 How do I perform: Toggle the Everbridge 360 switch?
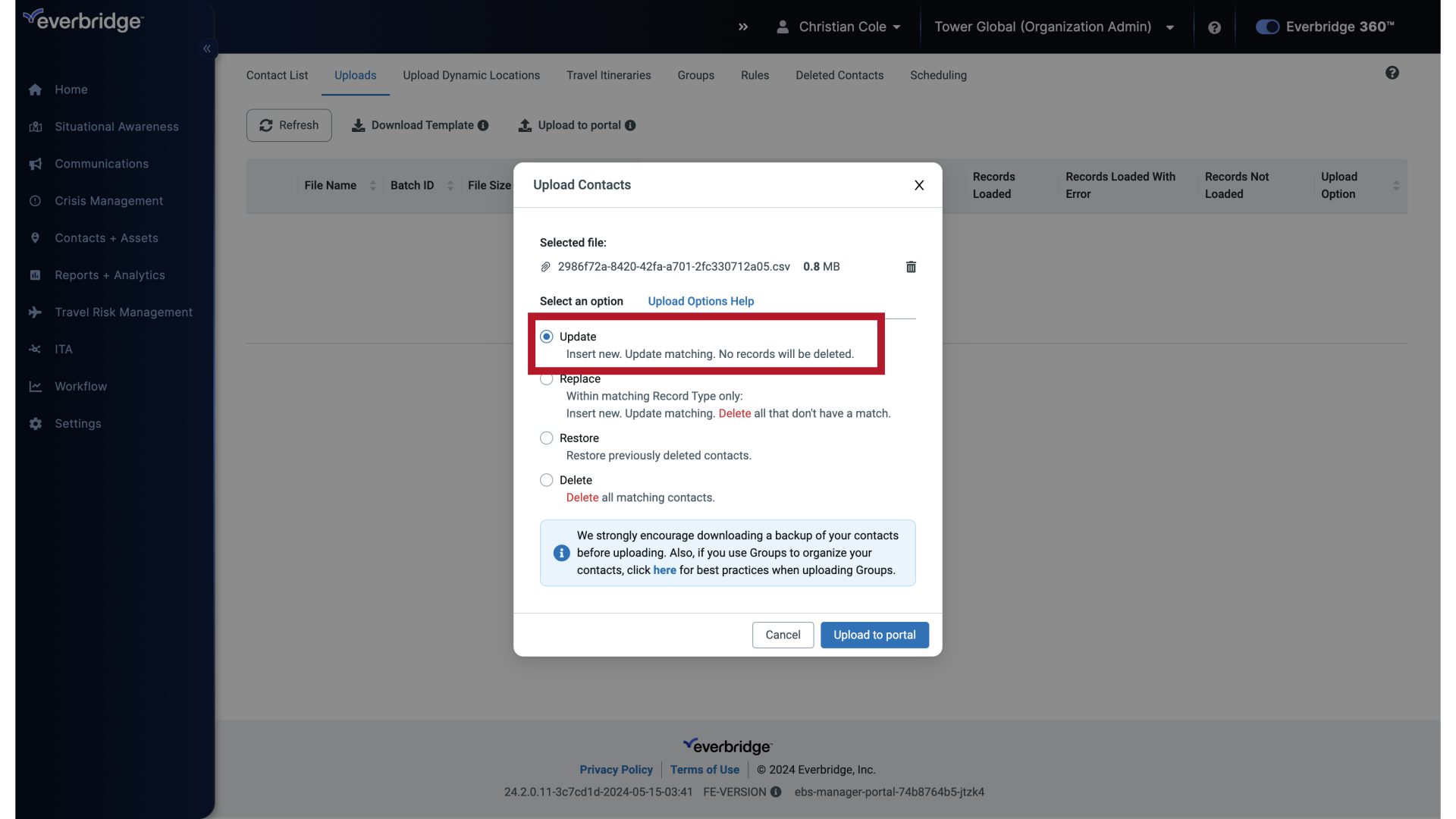(1267, 27)
